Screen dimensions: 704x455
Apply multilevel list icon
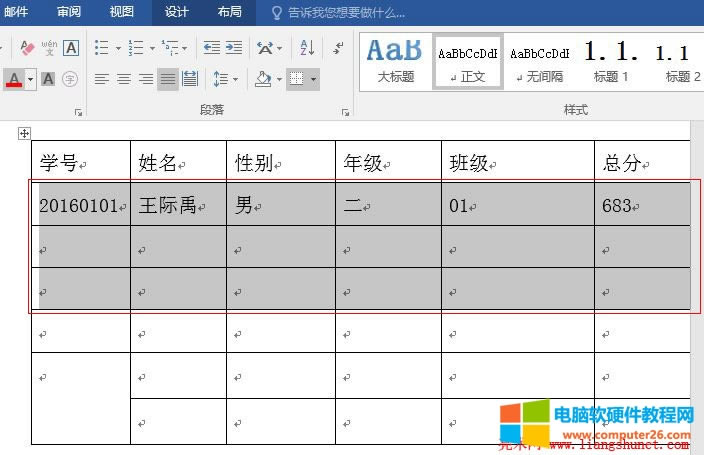tap(170, 48)
